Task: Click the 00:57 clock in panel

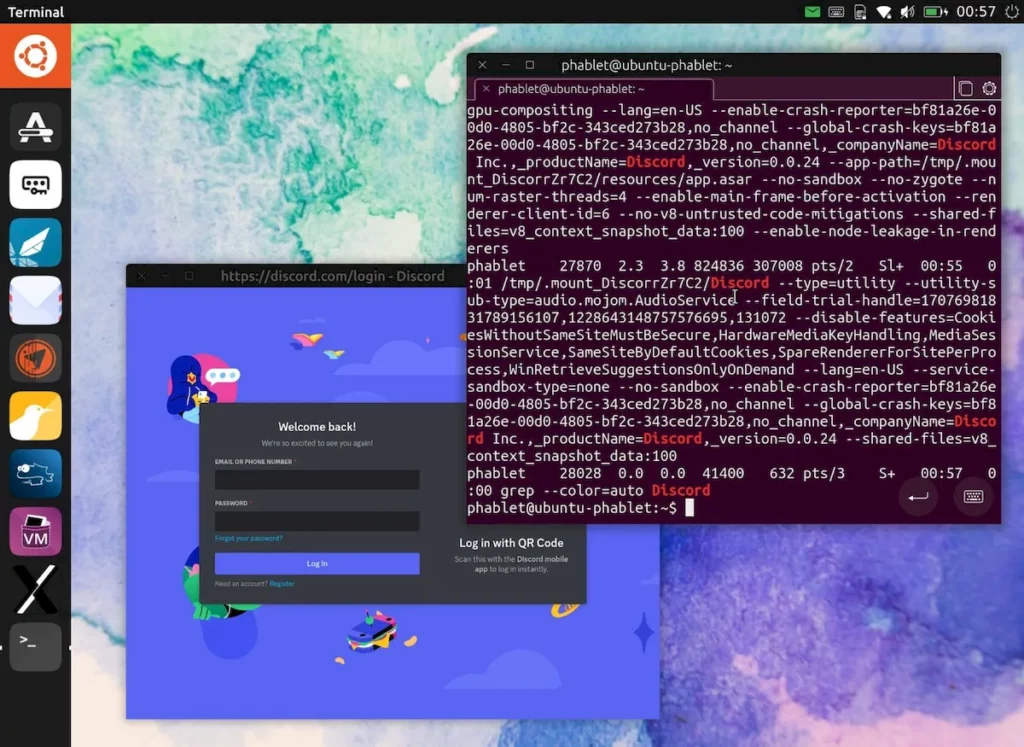Action: click(976, 12)
